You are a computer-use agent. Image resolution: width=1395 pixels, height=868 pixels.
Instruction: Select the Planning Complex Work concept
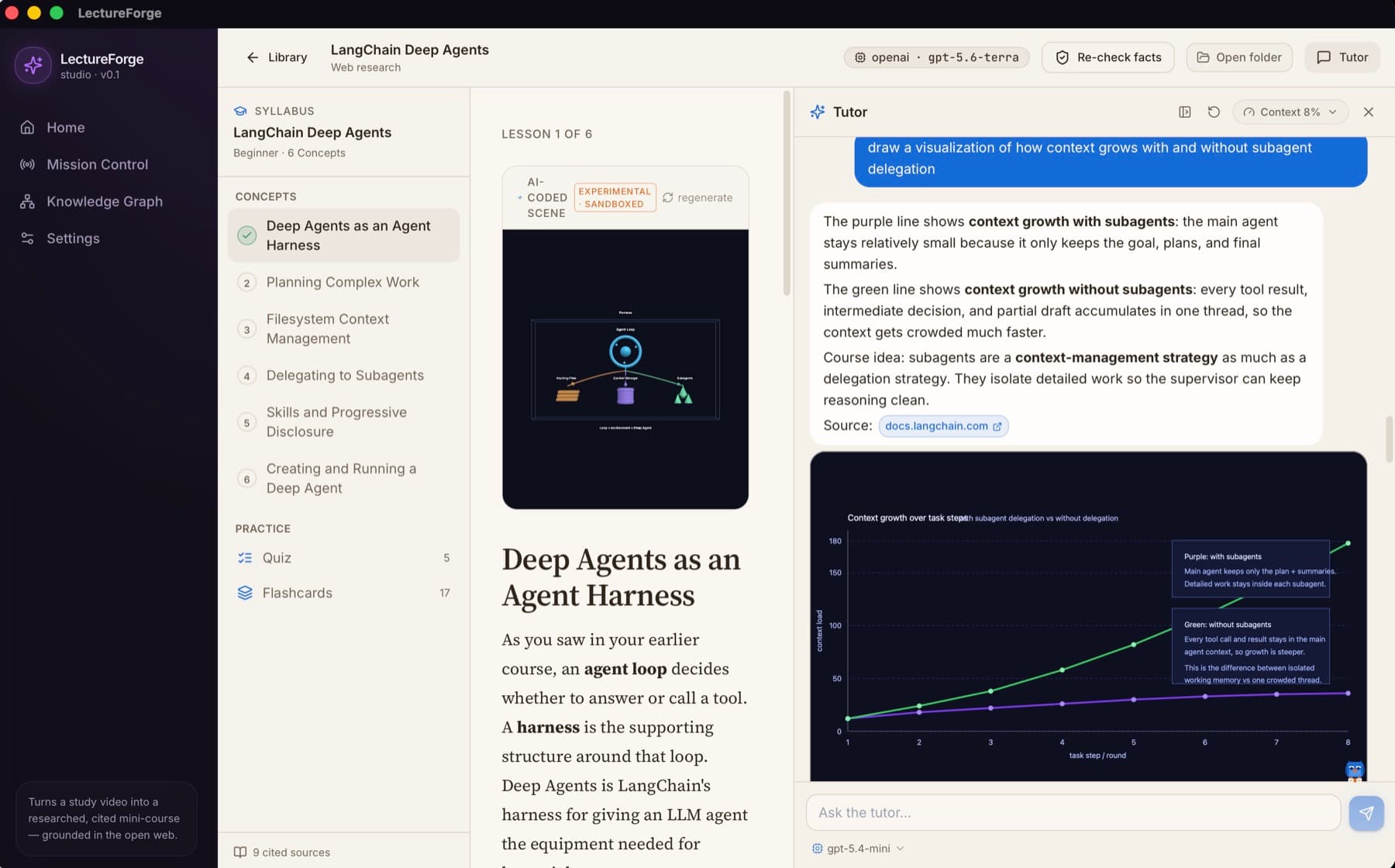pos(343,282)
